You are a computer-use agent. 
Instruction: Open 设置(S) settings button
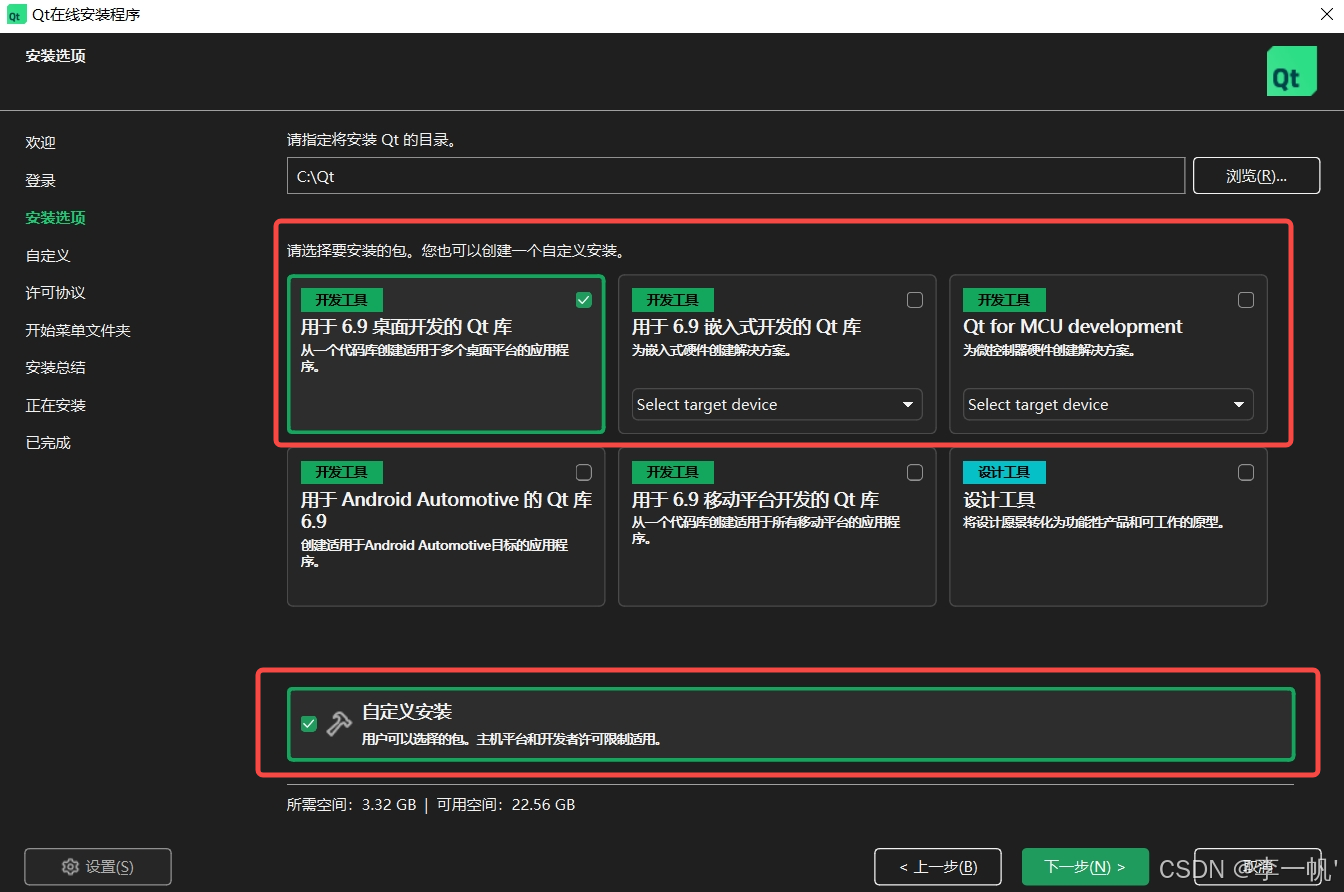[98, 867]
